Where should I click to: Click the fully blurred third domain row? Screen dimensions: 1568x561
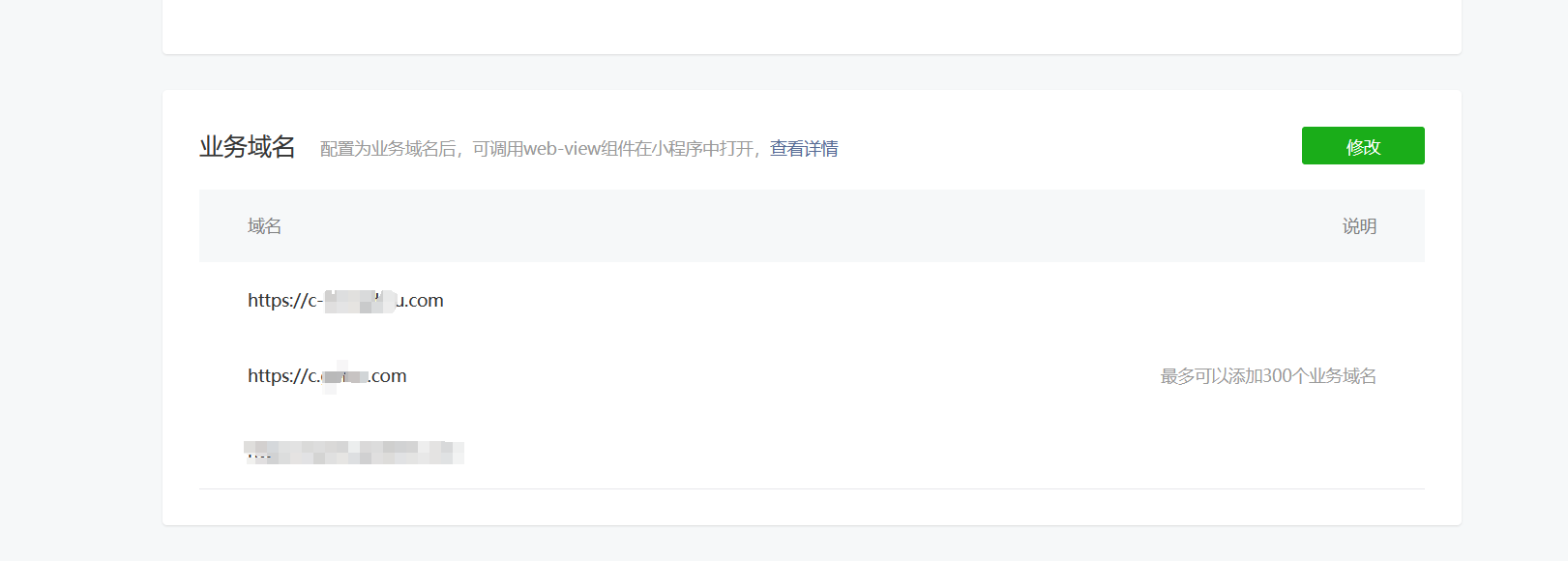[354, 452]
